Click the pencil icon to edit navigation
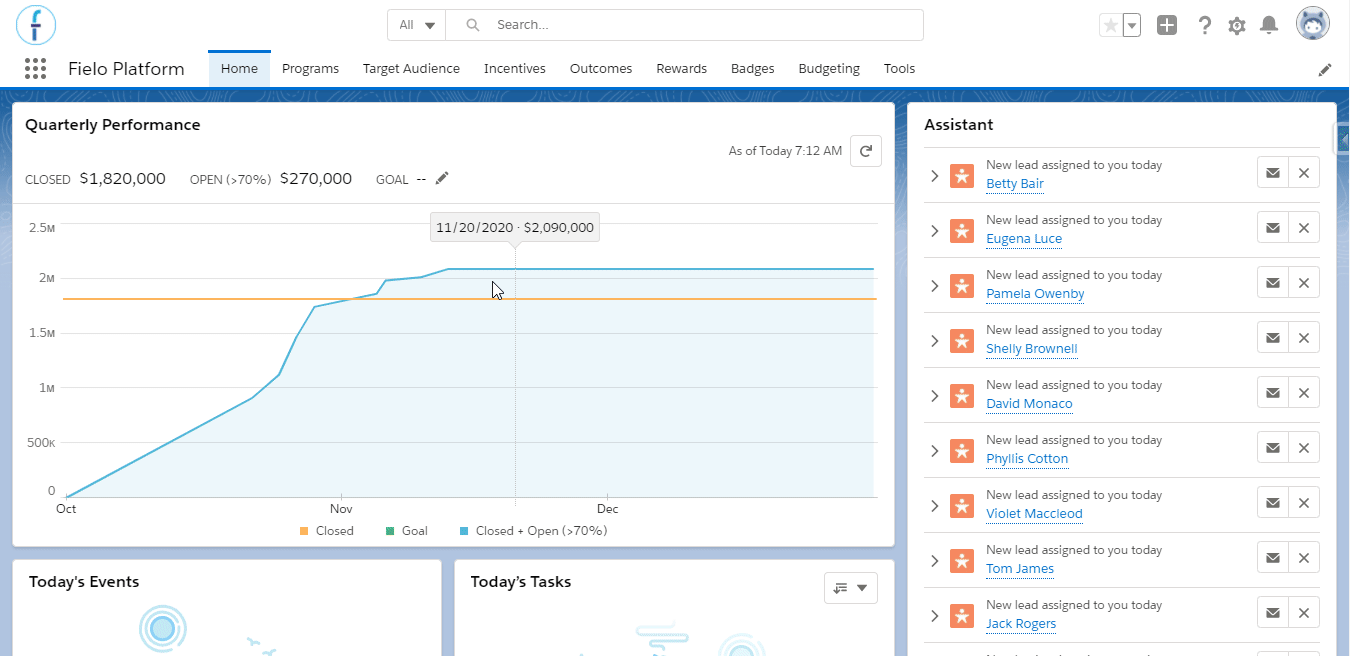The width and height of the screenshot is (1350, 656). click(x=1325, y=69)
